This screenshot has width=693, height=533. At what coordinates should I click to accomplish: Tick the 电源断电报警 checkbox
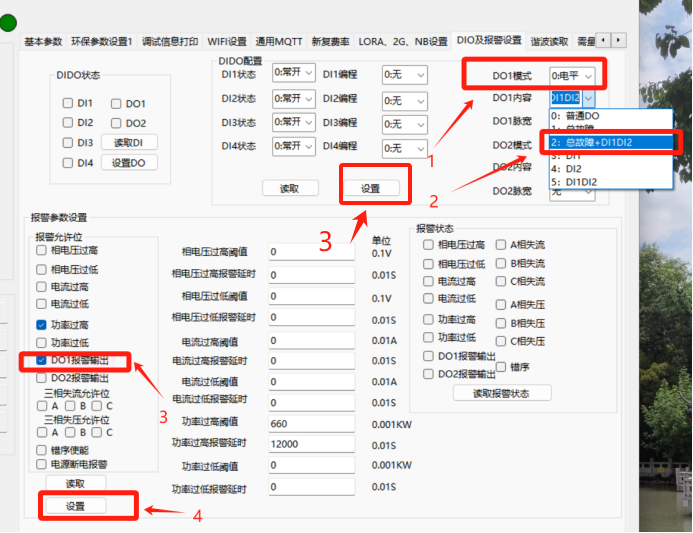click(41, 464)
